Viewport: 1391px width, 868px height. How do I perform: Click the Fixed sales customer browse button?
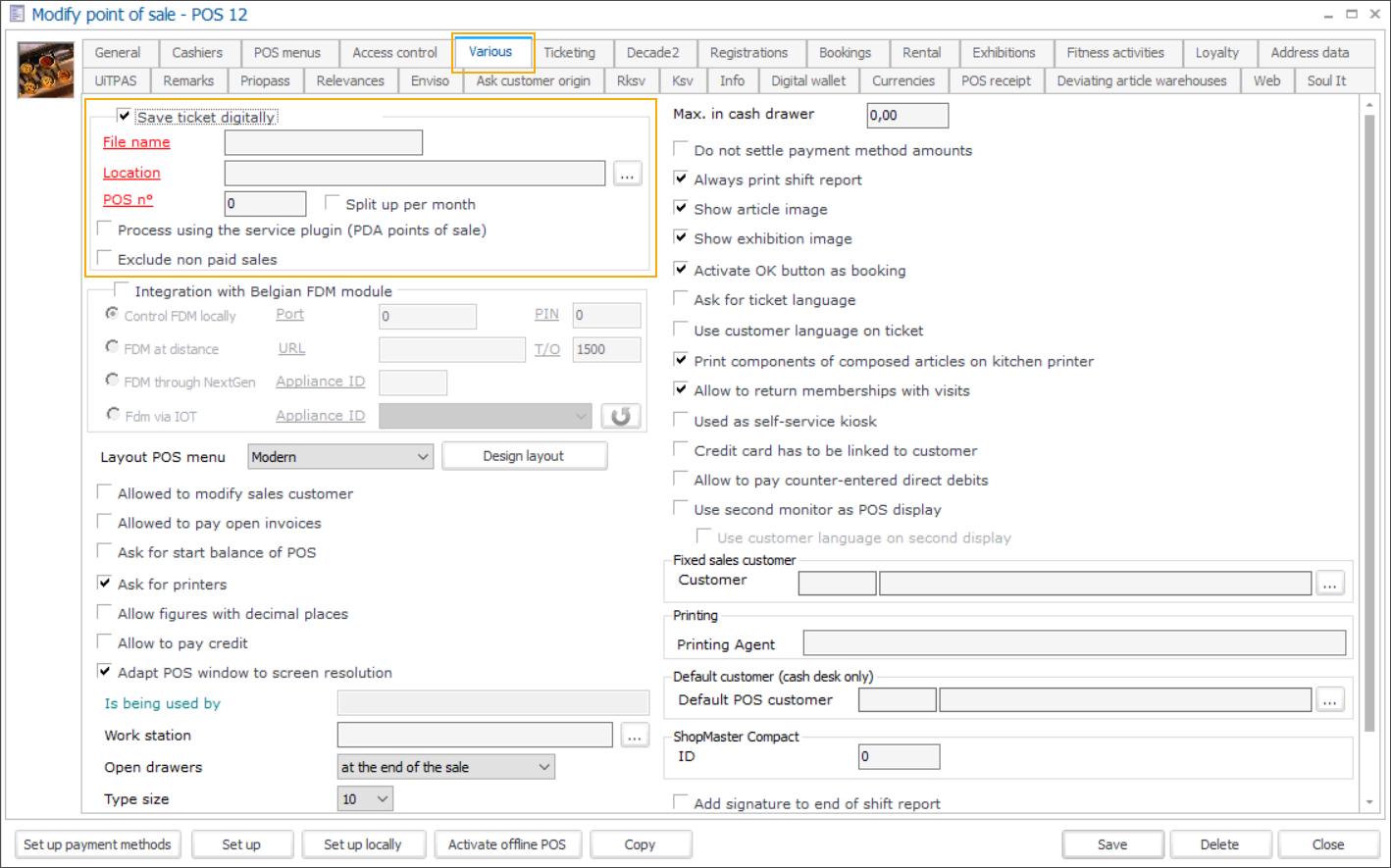point(1329,584)
